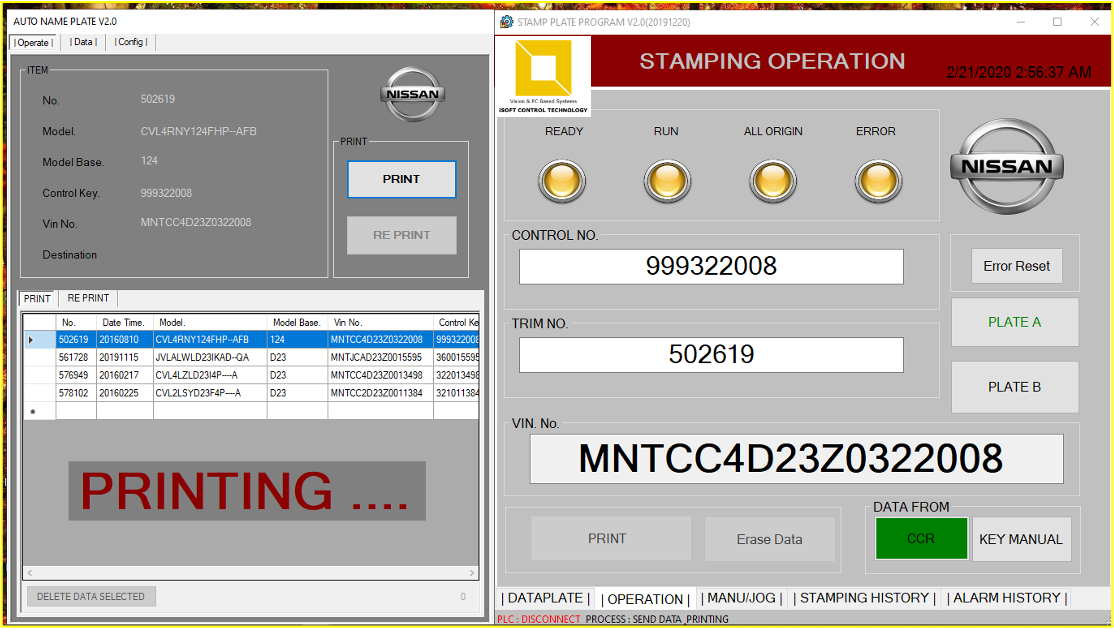1114x629 pixels.
Task: Click the Stamp Plate Program title bar icon
Action: (507, 22)
